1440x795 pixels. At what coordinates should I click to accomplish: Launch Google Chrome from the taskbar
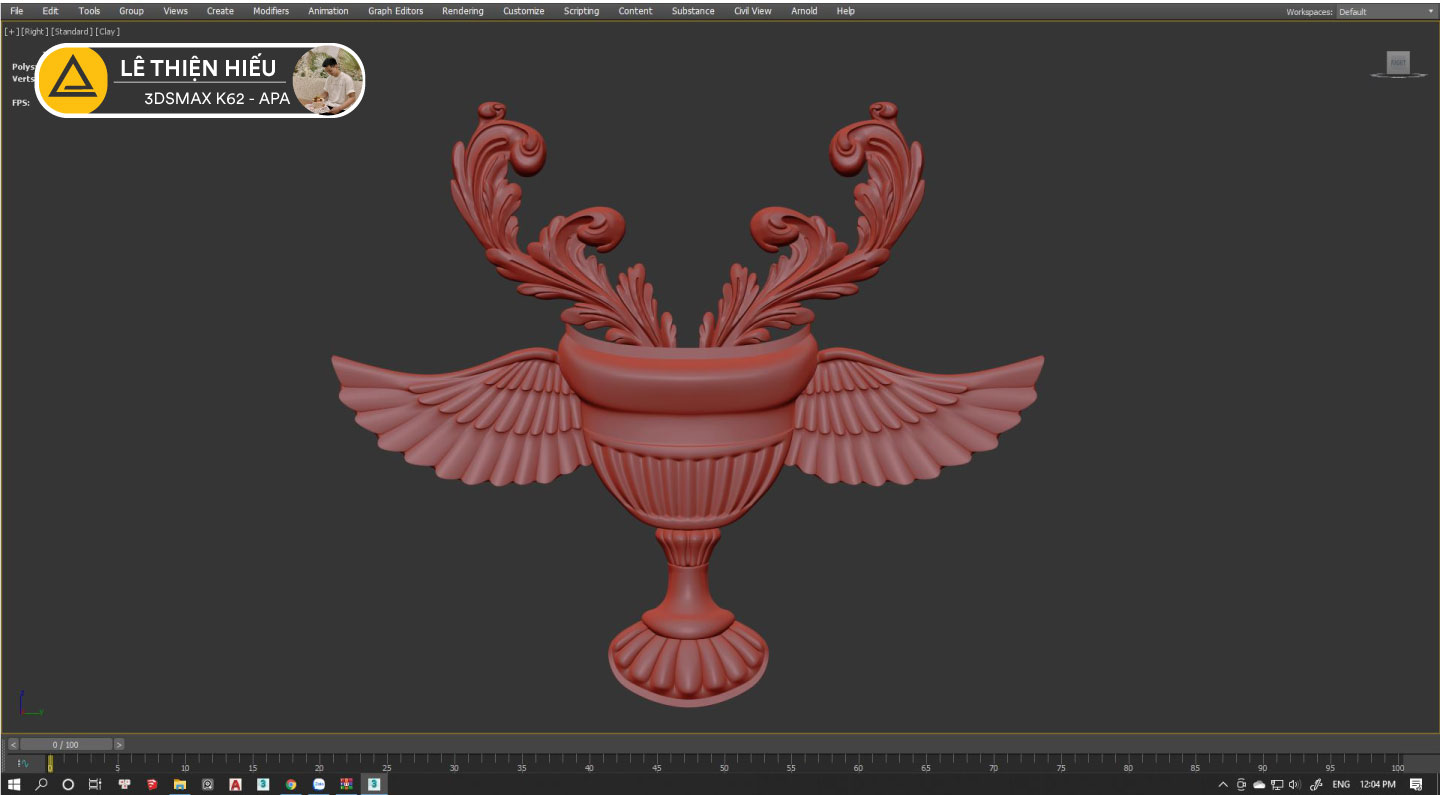coord(291,785)
